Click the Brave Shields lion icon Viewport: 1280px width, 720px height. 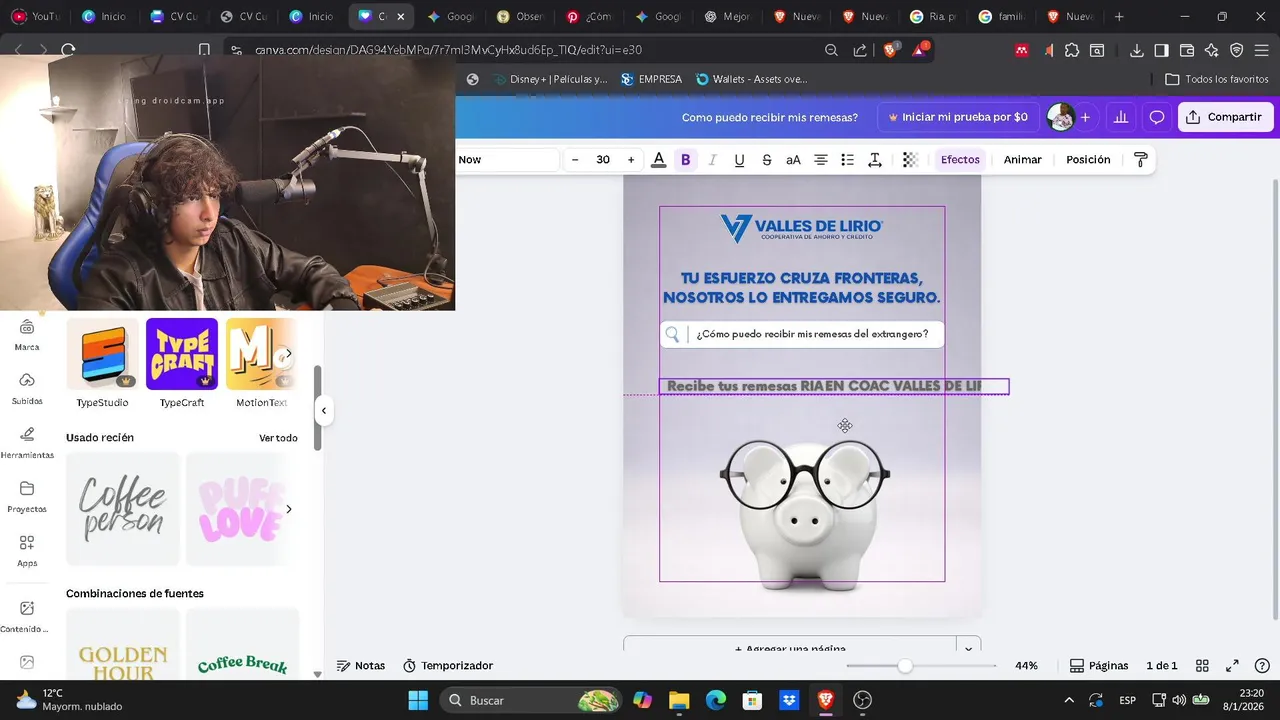click(x=890, y=50)
